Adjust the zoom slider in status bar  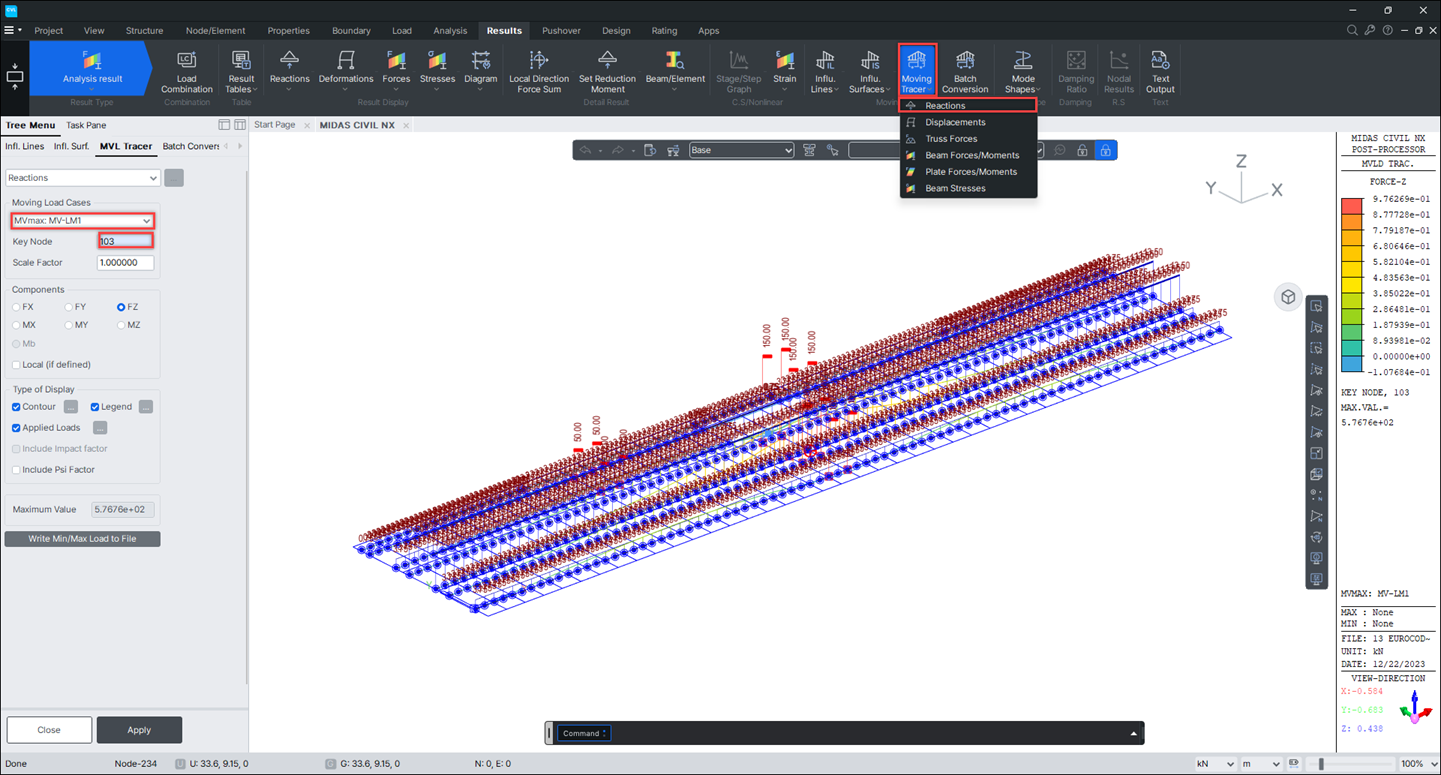1321,764
